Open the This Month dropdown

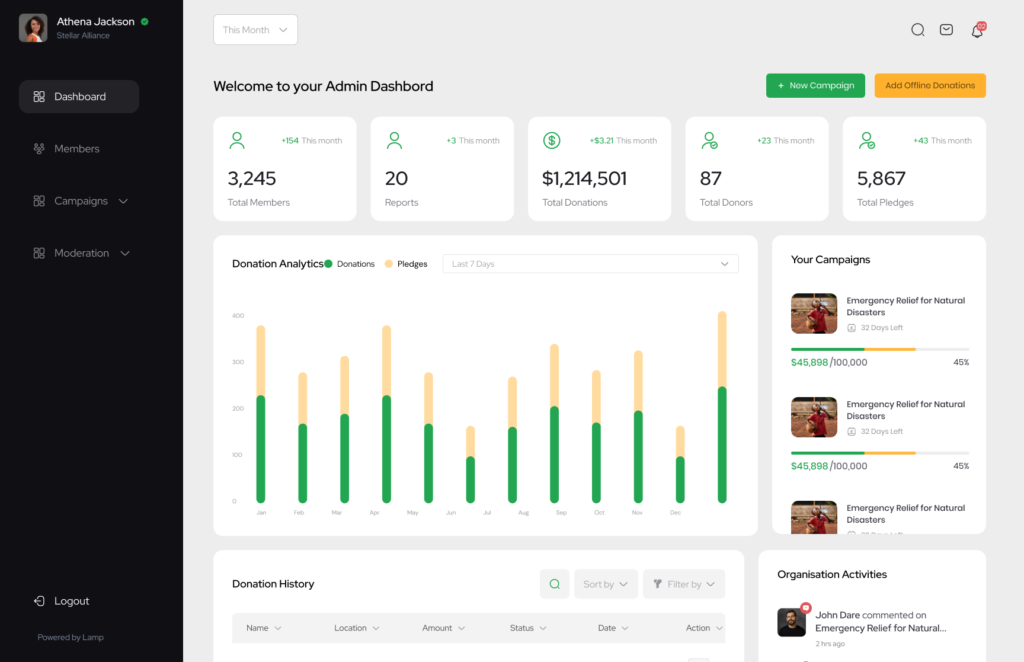[255, 30]
